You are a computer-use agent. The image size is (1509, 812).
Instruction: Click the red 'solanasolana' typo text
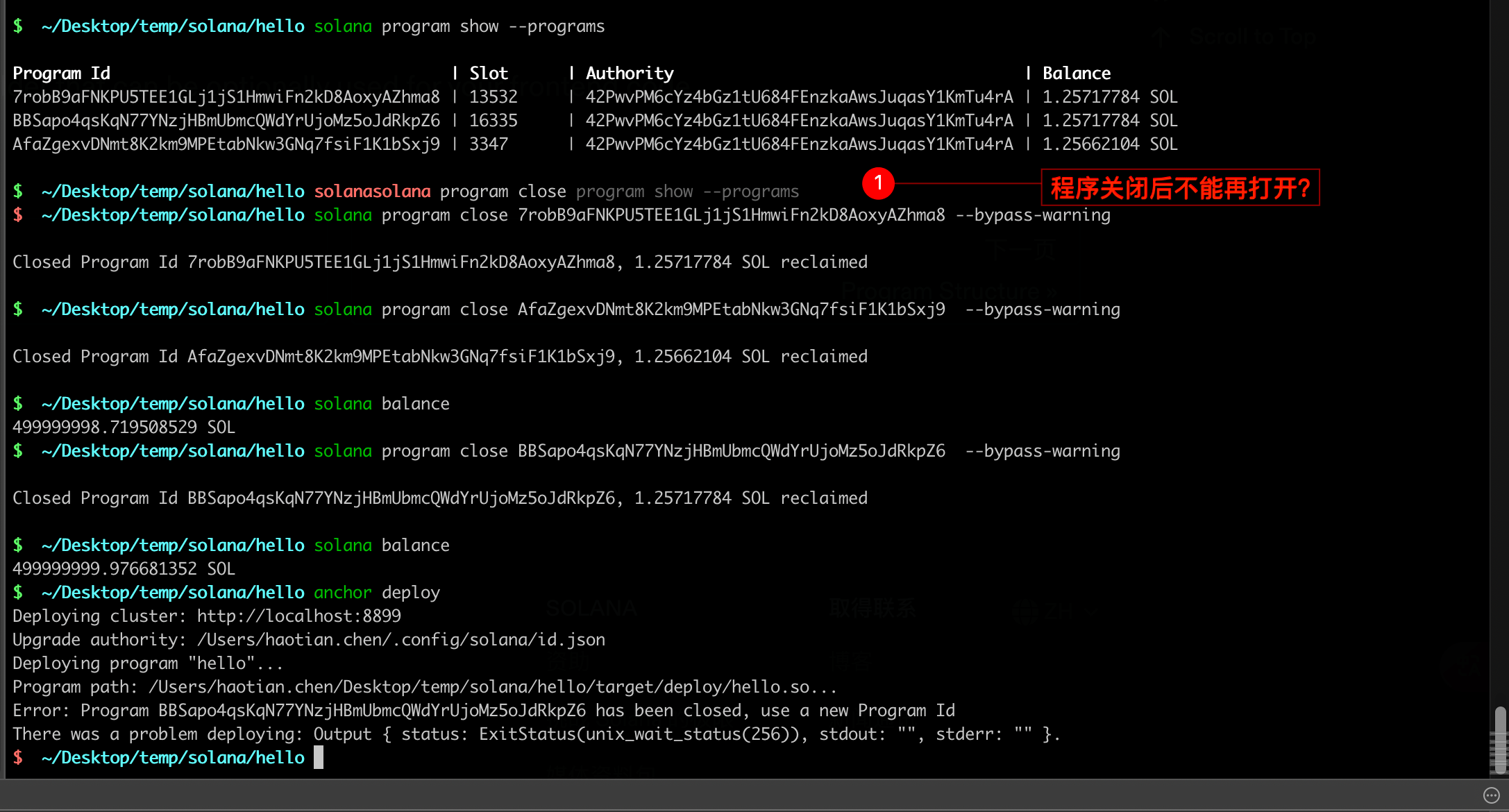[x=372, y=192]
